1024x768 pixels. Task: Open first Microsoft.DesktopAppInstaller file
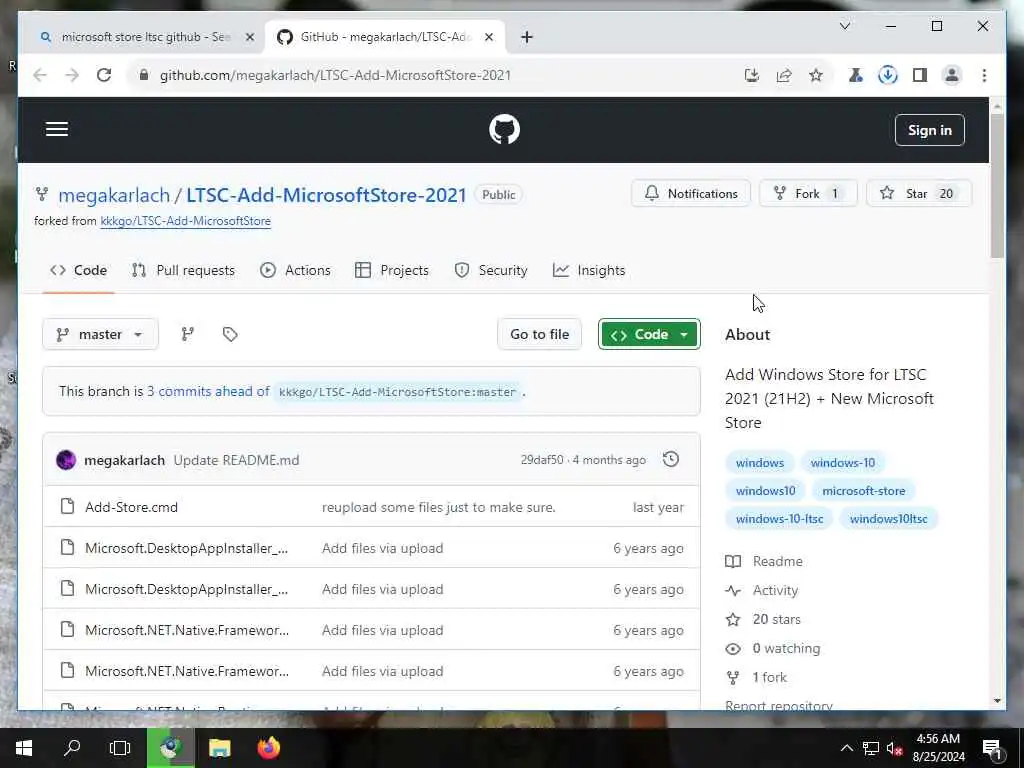(x=186, y=548)
